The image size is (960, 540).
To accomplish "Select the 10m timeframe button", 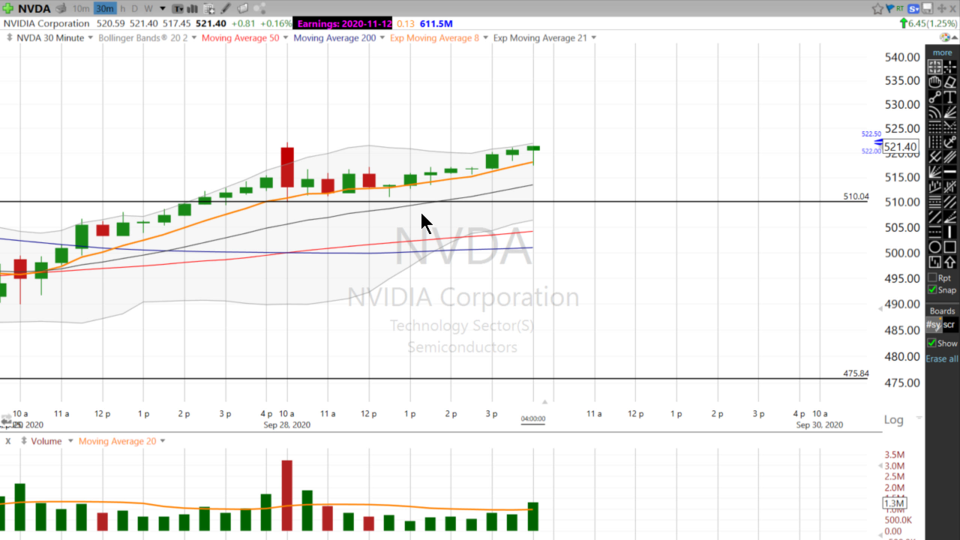I will point(80,9).
